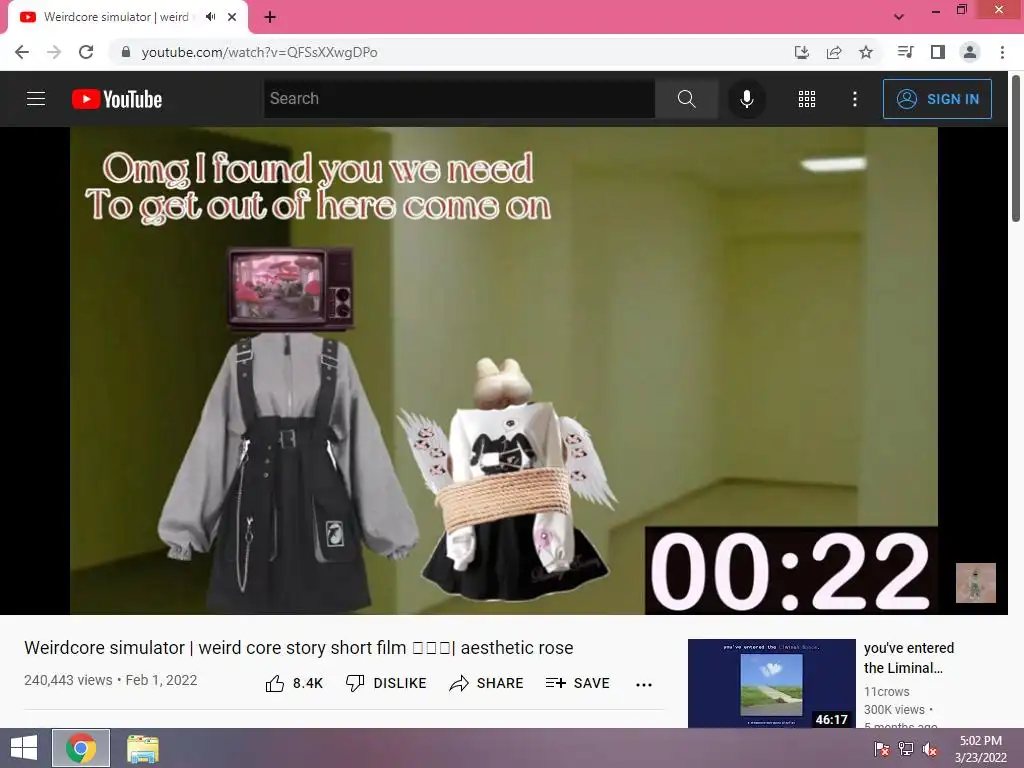Open the YouTube apps grid
The width and height of the screenshot is (1024, 768).
pos(807,99)
